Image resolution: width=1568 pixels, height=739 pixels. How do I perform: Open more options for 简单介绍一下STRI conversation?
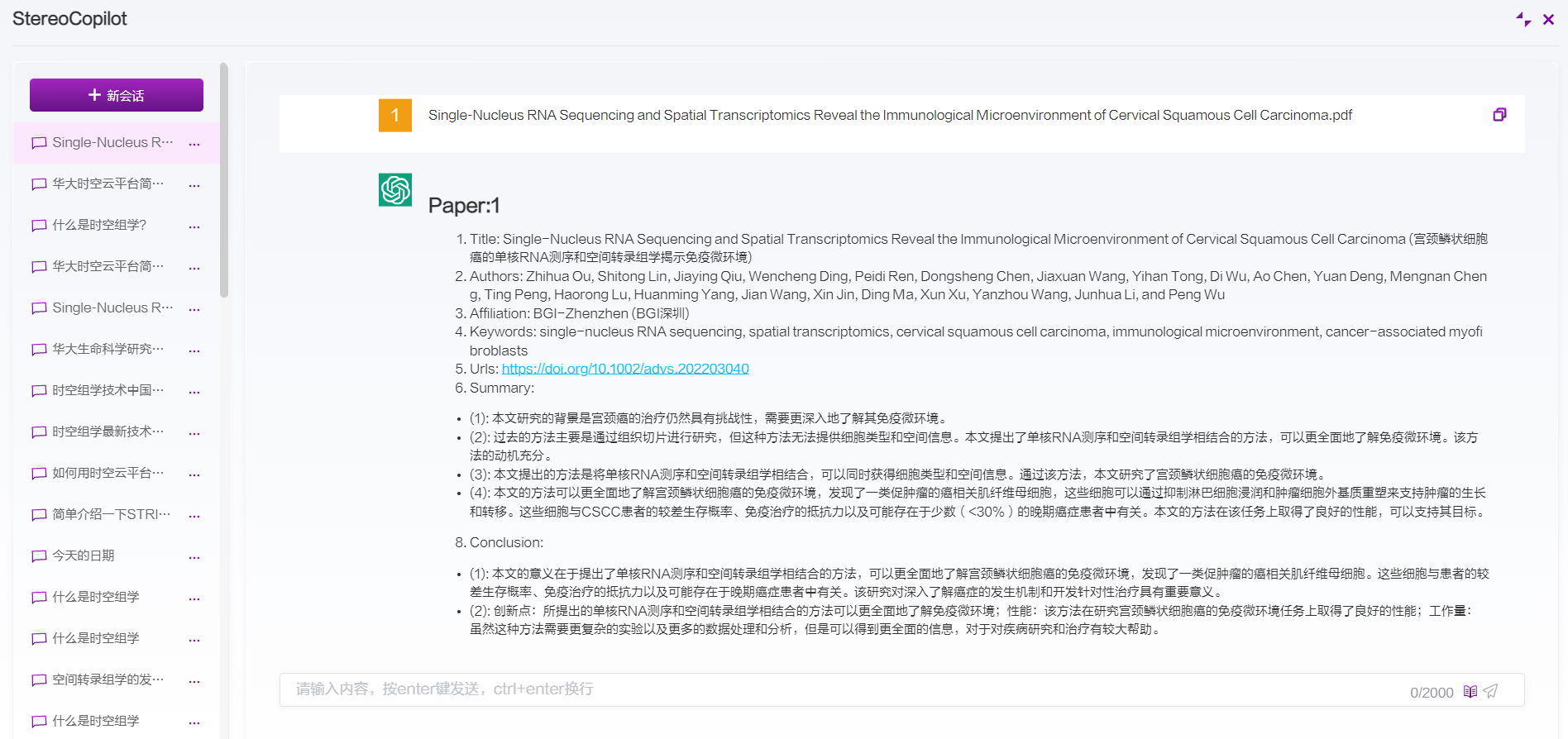coord(194,516)
